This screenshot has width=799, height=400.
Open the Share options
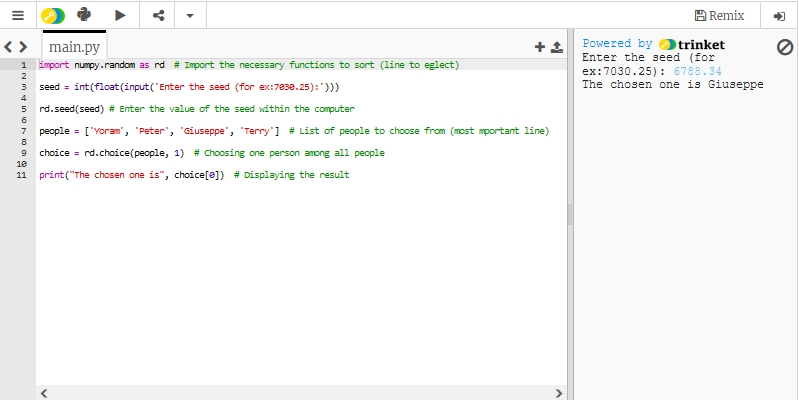158,15
